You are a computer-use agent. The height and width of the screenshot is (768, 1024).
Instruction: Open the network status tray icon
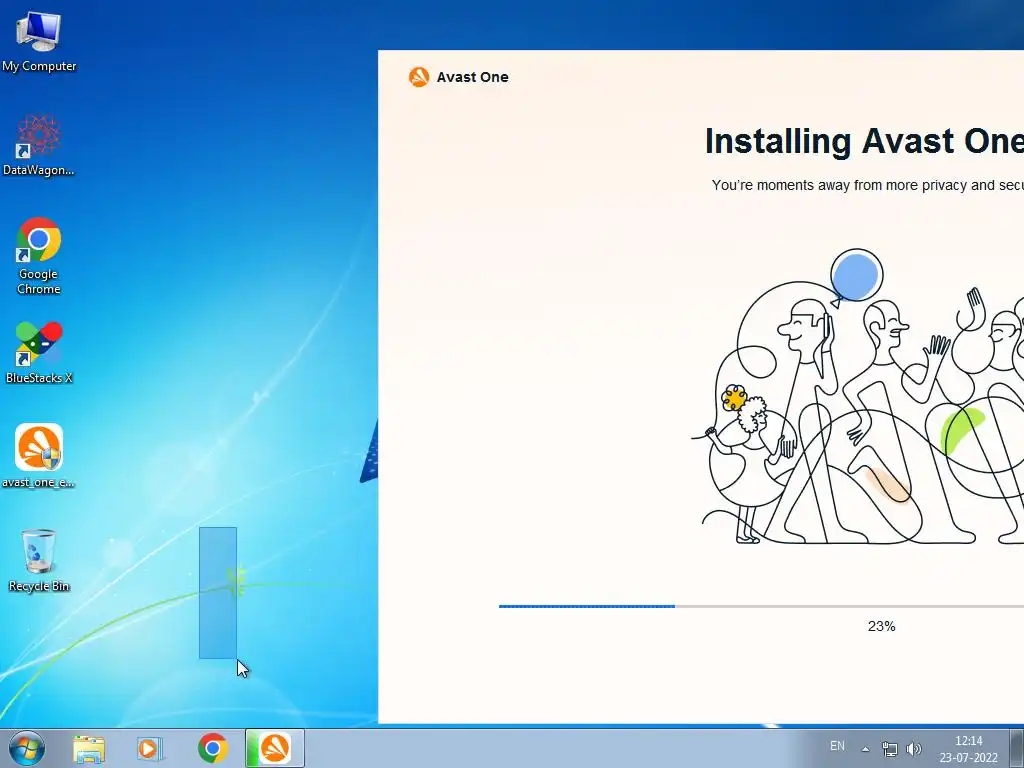click(889, 748)
